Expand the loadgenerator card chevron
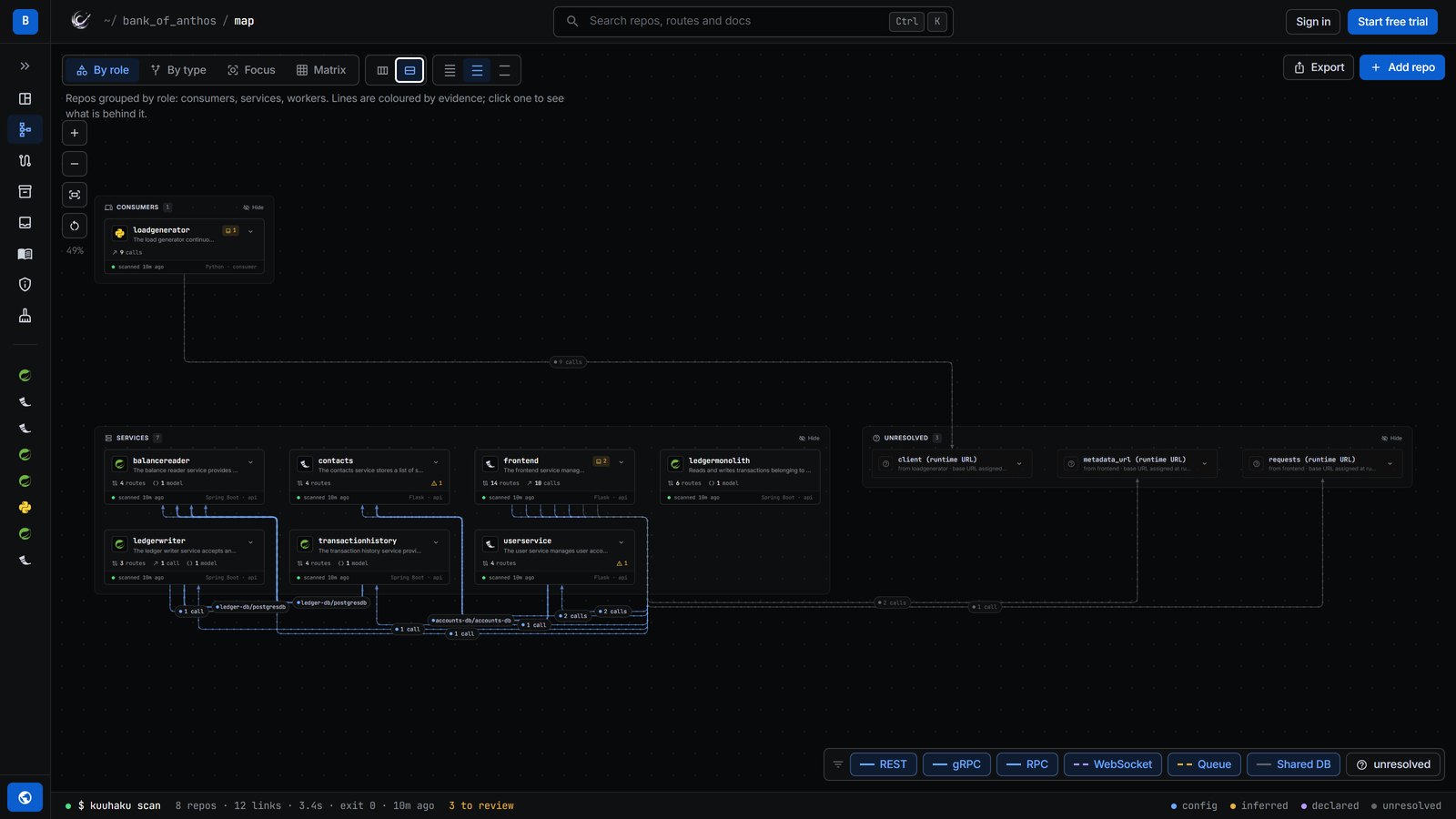This screenshot has height=819, width=1456. coord(251,231)
